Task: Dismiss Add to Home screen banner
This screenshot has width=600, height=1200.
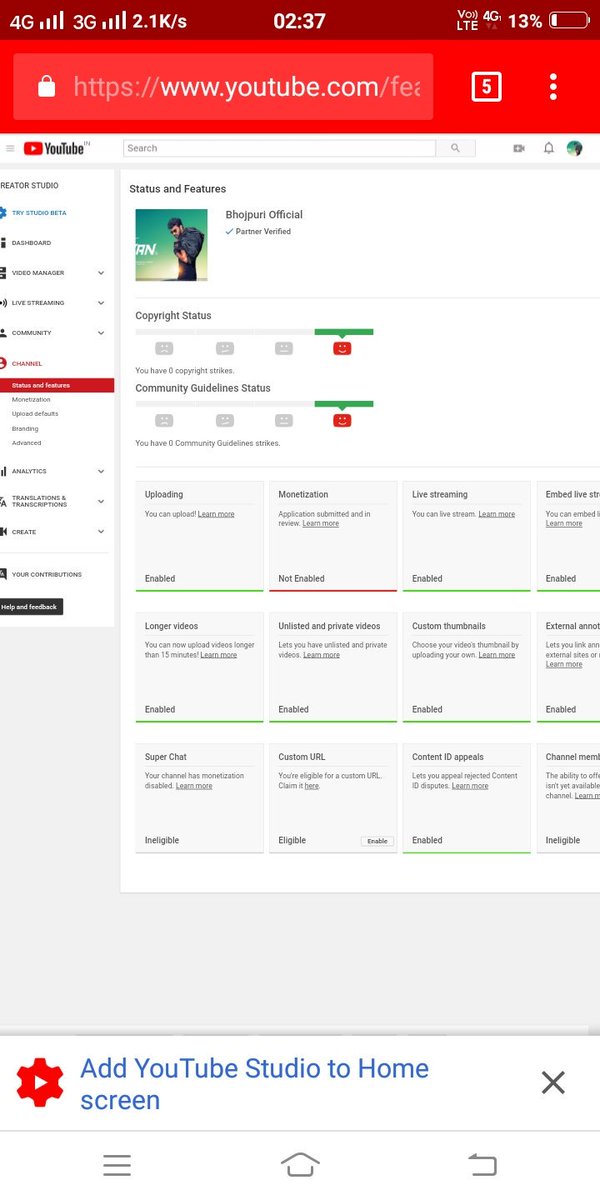Action: [553, 1082]
